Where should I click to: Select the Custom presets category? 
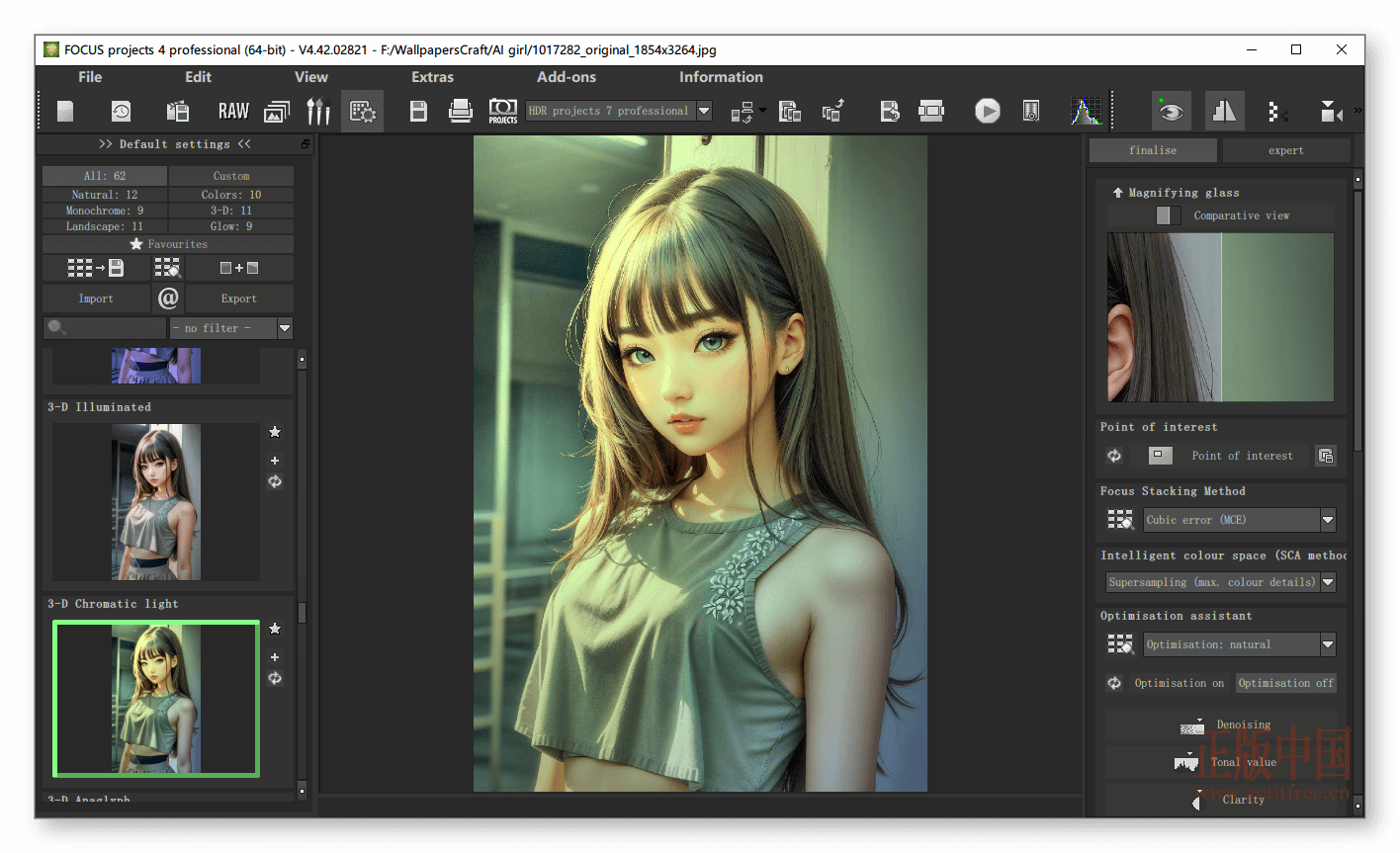tap(231, 176)
